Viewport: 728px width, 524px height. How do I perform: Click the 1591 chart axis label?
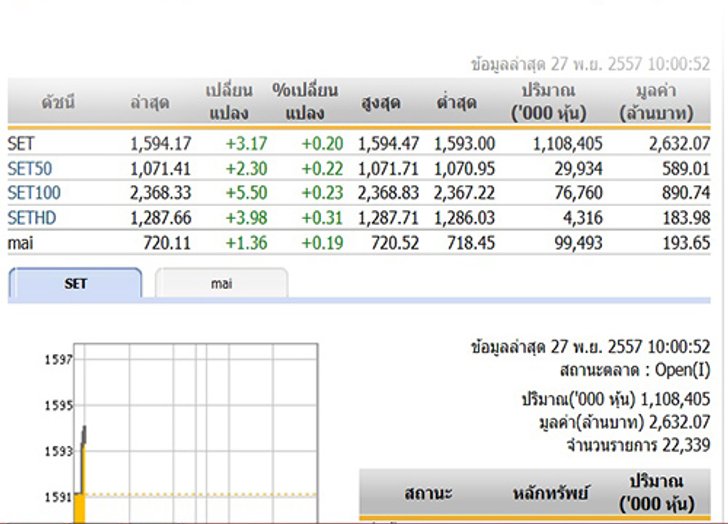click(58, 497)
